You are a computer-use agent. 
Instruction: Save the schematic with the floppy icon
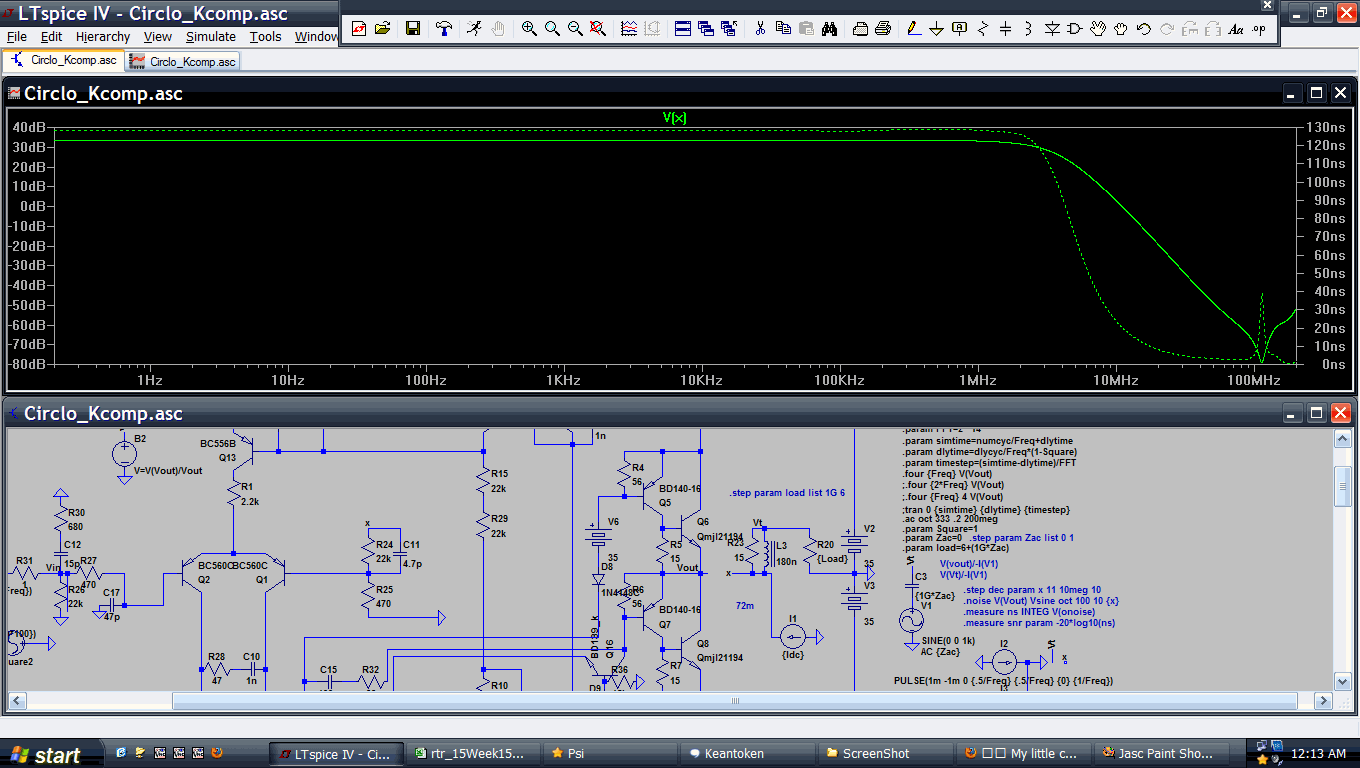(x=413, y=29)
